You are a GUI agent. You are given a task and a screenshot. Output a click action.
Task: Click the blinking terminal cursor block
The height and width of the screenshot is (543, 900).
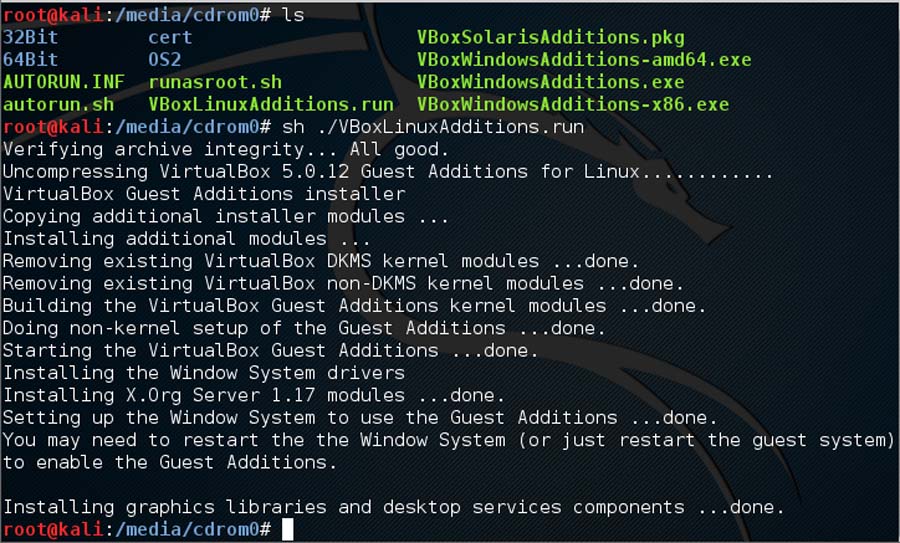pos(288,530)
